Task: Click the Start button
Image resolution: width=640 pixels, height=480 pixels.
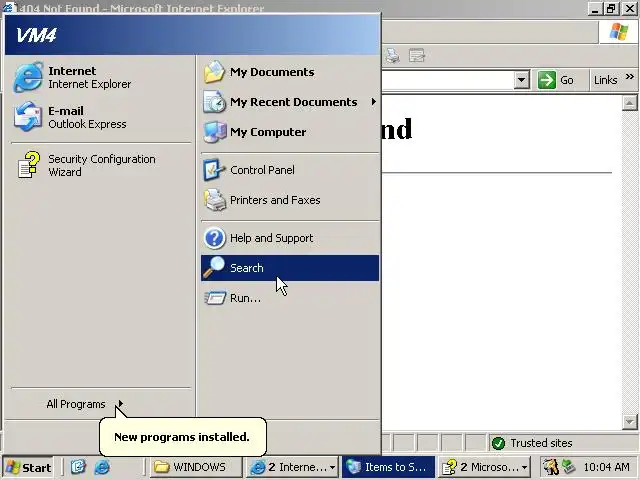Action: (x=29, y=467)
